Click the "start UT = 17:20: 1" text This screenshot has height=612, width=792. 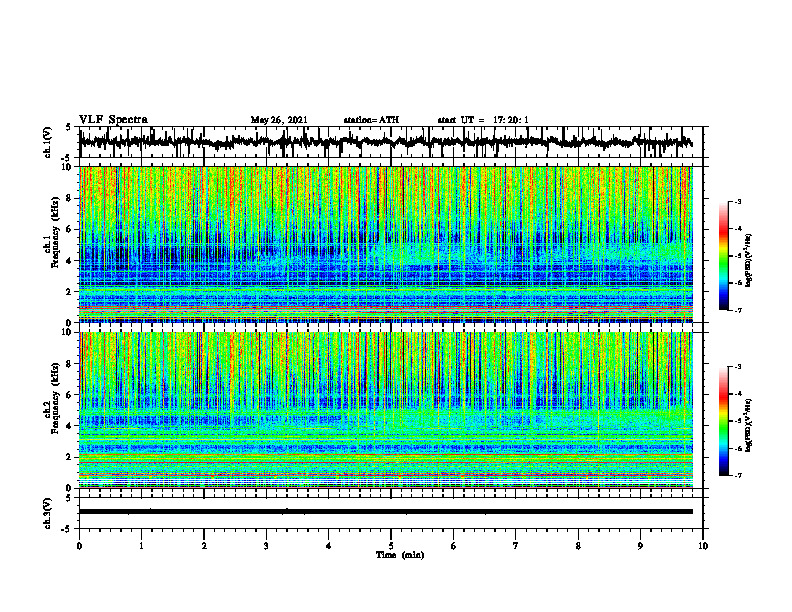[x=483, y=120]
